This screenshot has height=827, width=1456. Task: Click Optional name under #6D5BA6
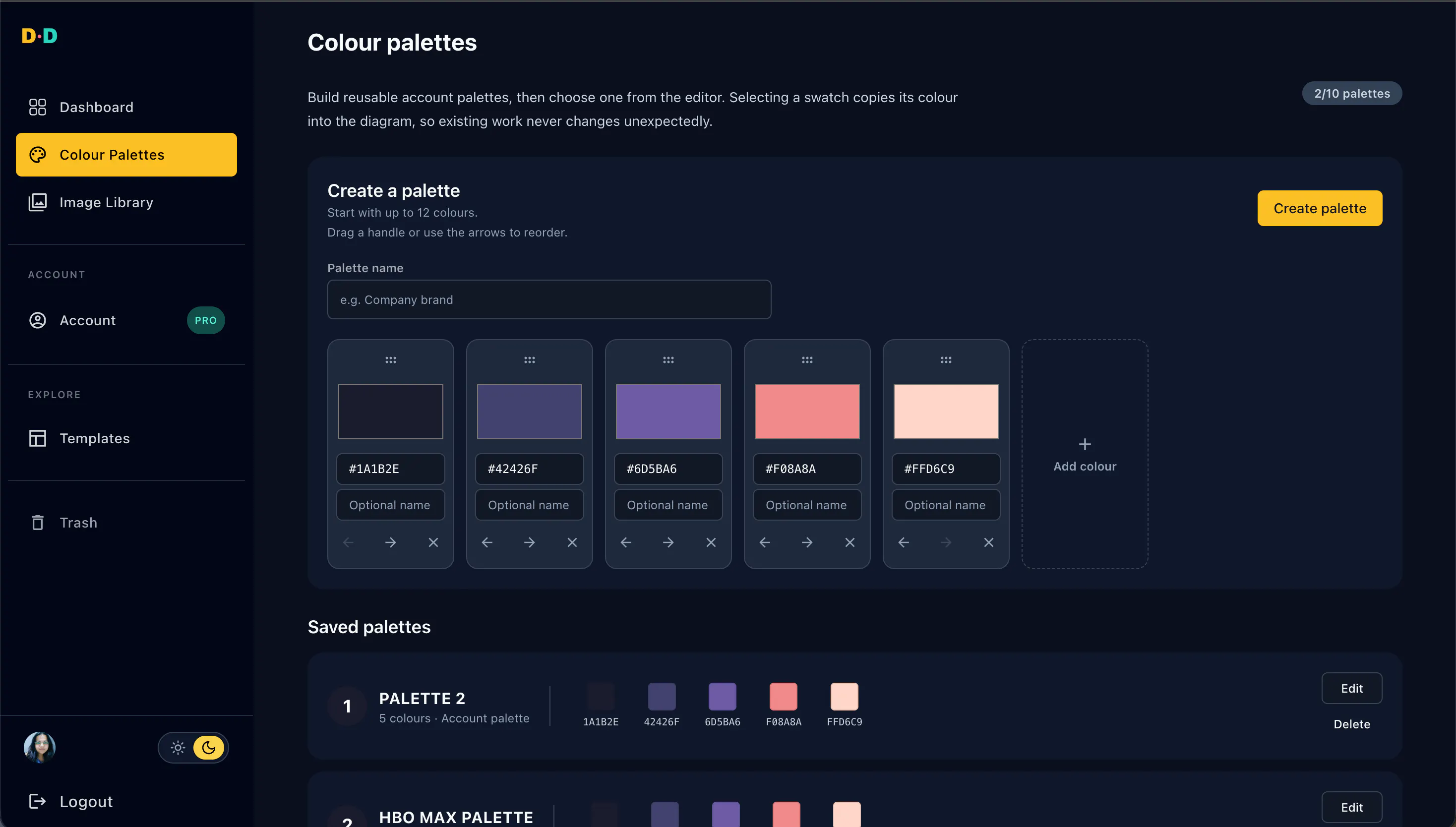pyautogui.click(x=668, y=505)
